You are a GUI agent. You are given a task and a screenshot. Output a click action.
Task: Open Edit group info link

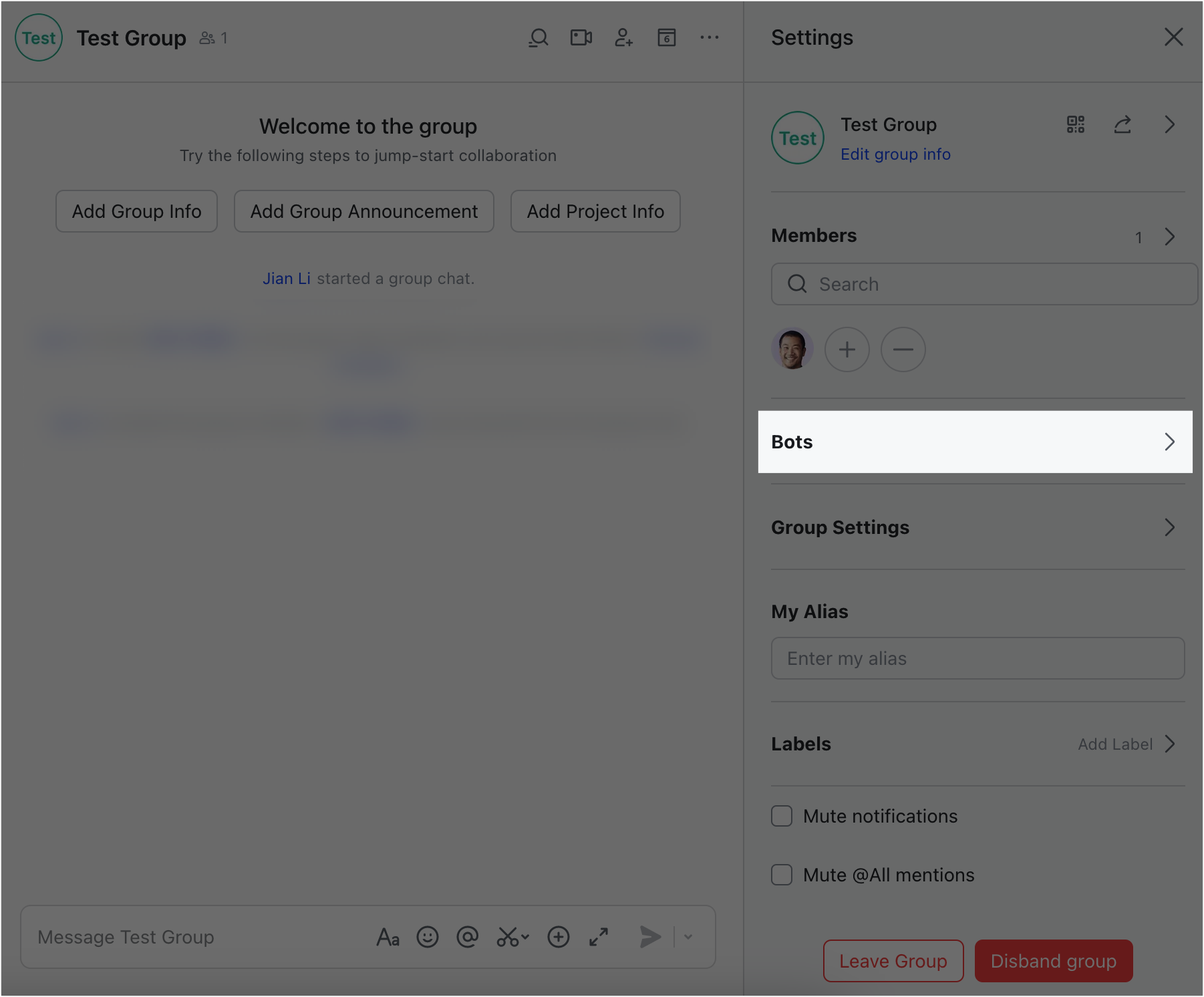pos(895,154)
